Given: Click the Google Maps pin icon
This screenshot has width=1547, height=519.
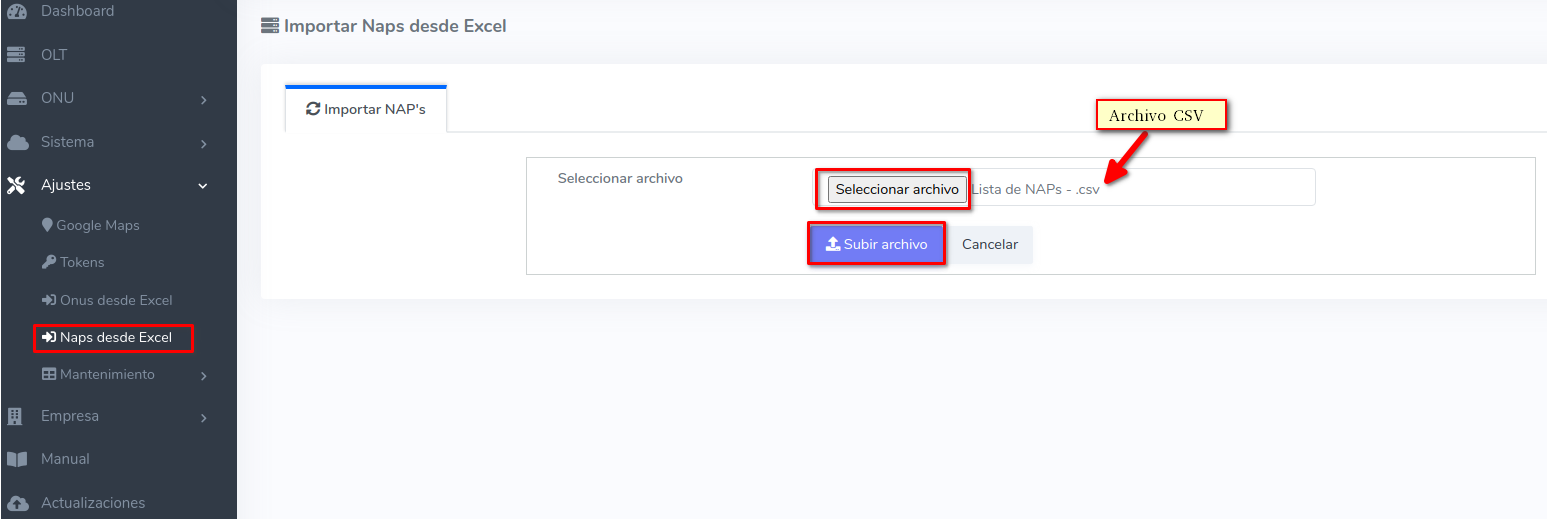Looking at the screenshot, I should pos(47,225).
